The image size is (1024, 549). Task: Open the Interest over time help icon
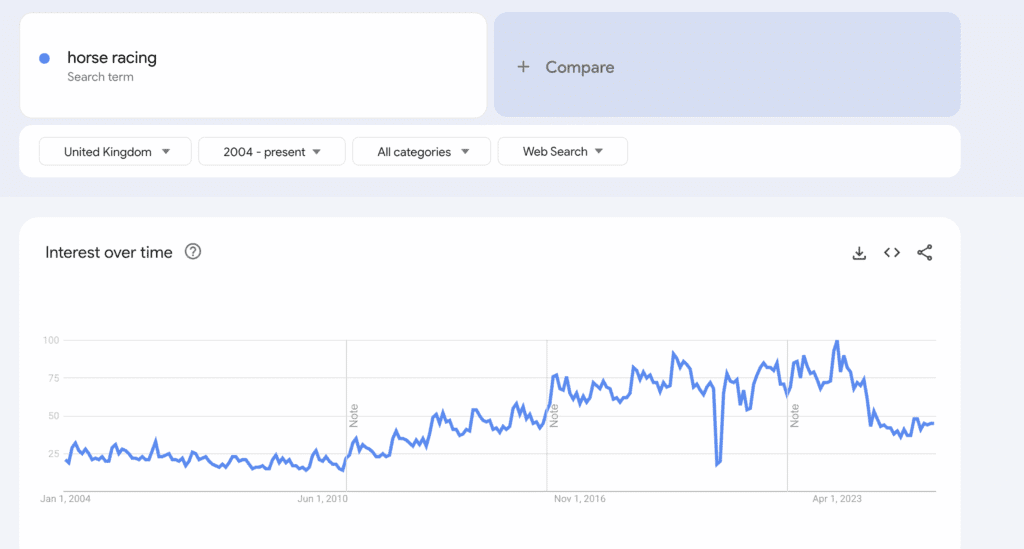(x=193, y=252)
